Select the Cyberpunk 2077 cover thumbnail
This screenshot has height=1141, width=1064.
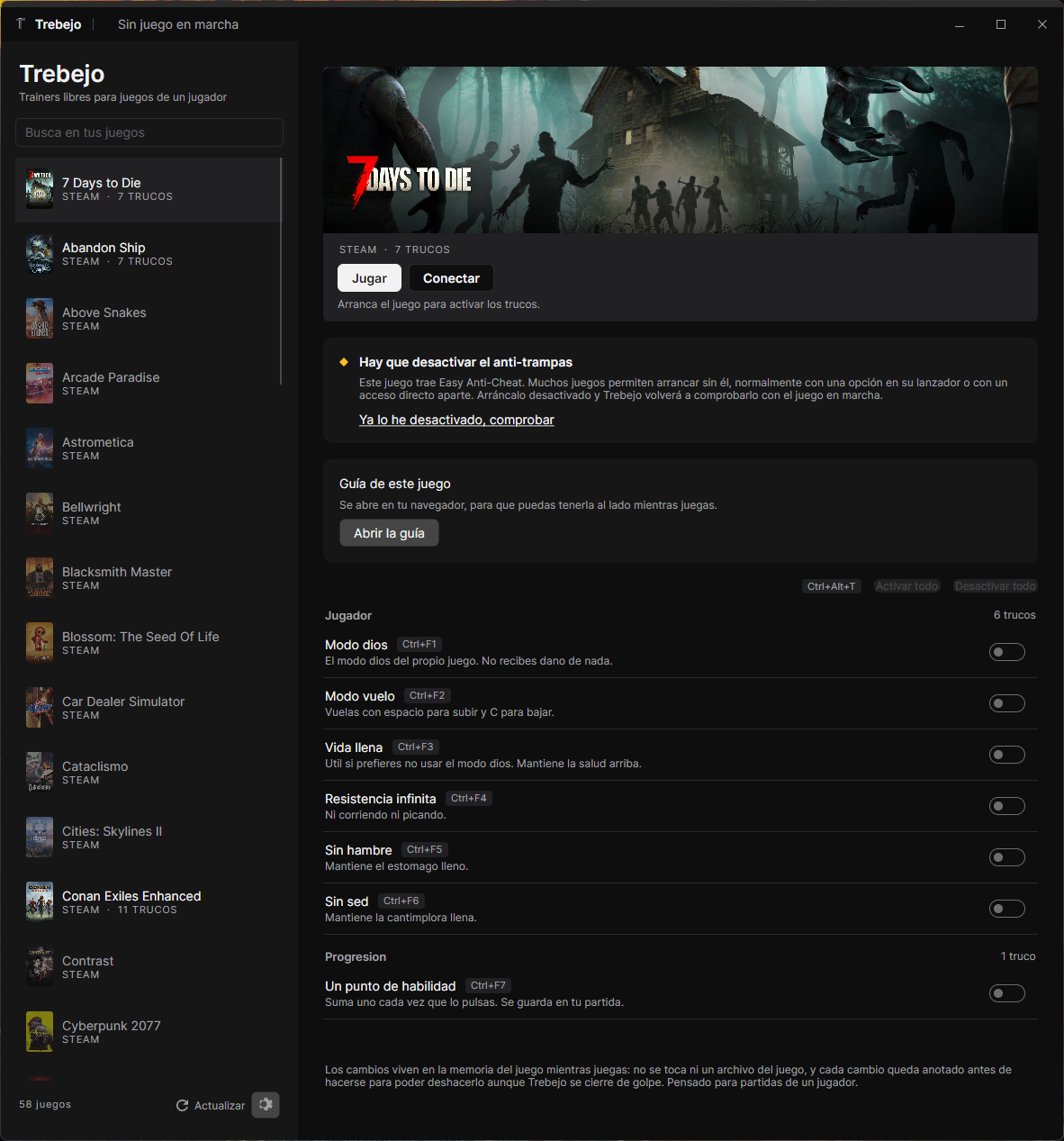(x=40, y=1032)
